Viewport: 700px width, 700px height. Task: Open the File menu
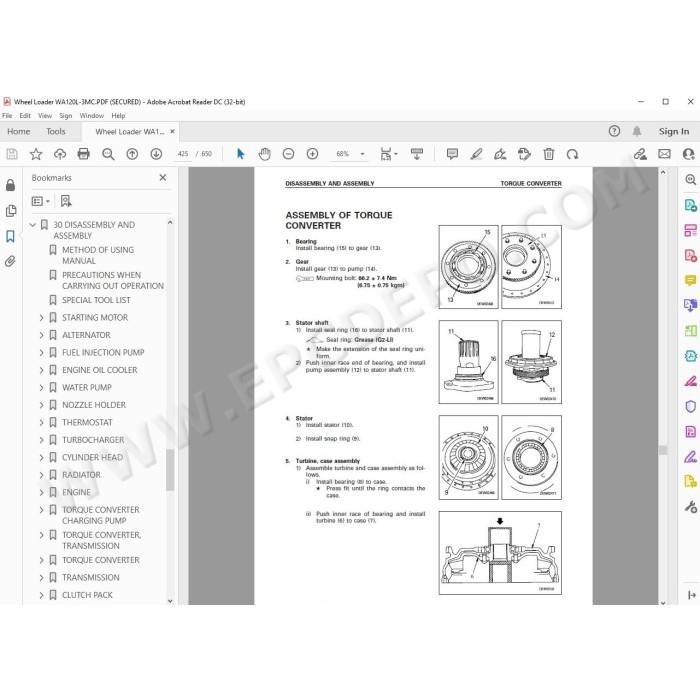pyautogui.click(x=7, y=116)
